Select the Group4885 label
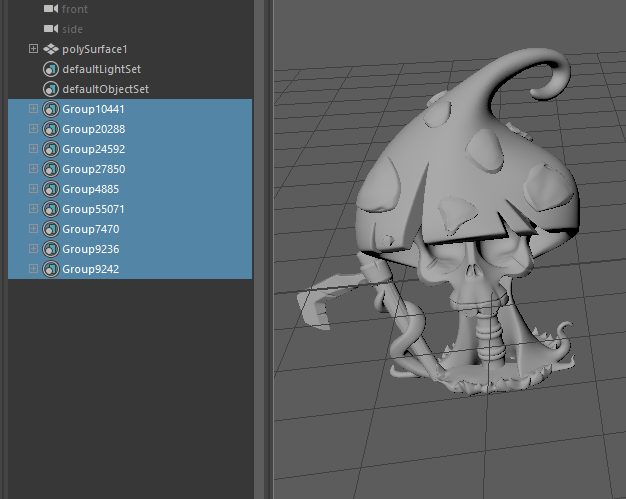Screen dimensions: 626x499 (x=91, y=189)
